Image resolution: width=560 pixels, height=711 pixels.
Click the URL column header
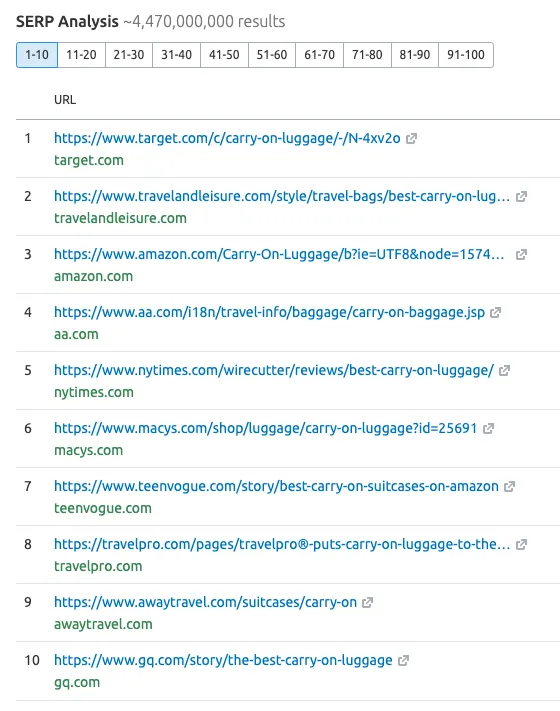click(x=65, y=100)
